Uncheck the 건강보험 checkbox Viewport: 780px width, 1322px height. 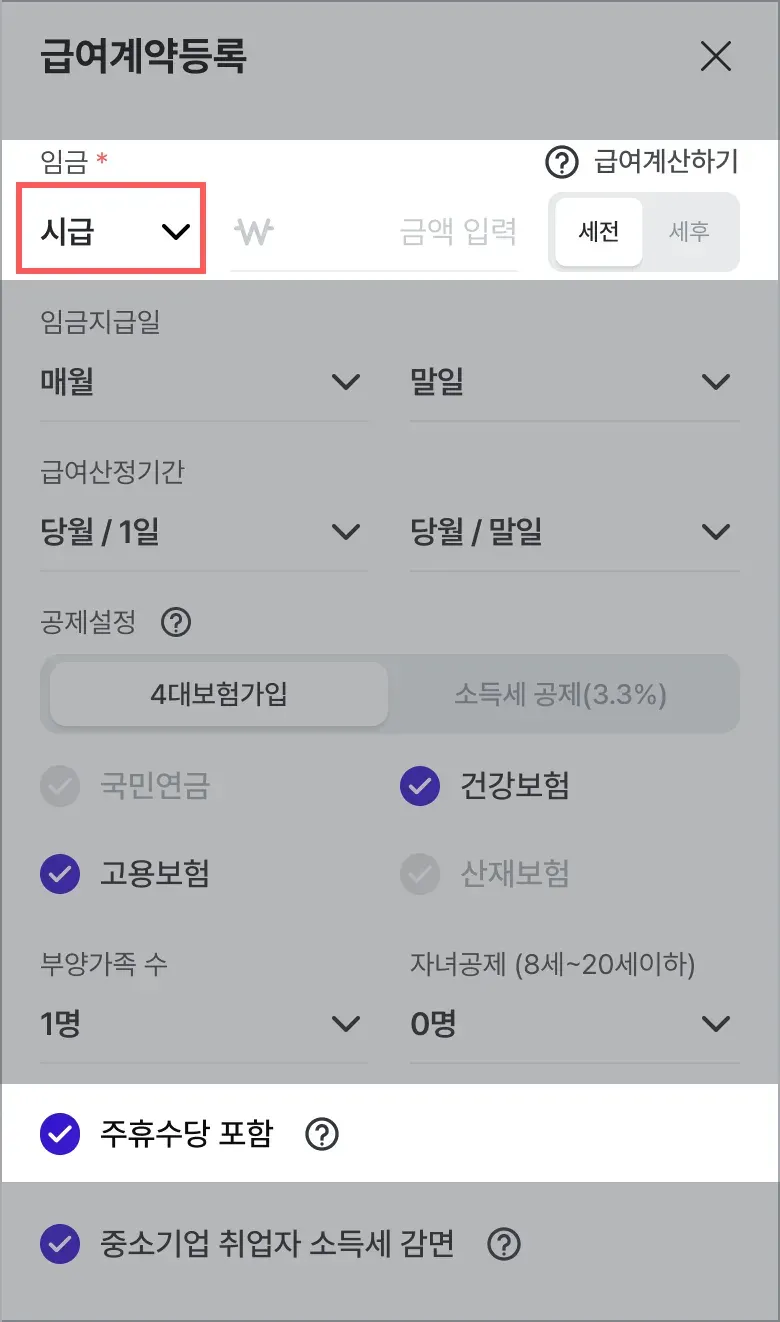420,787
